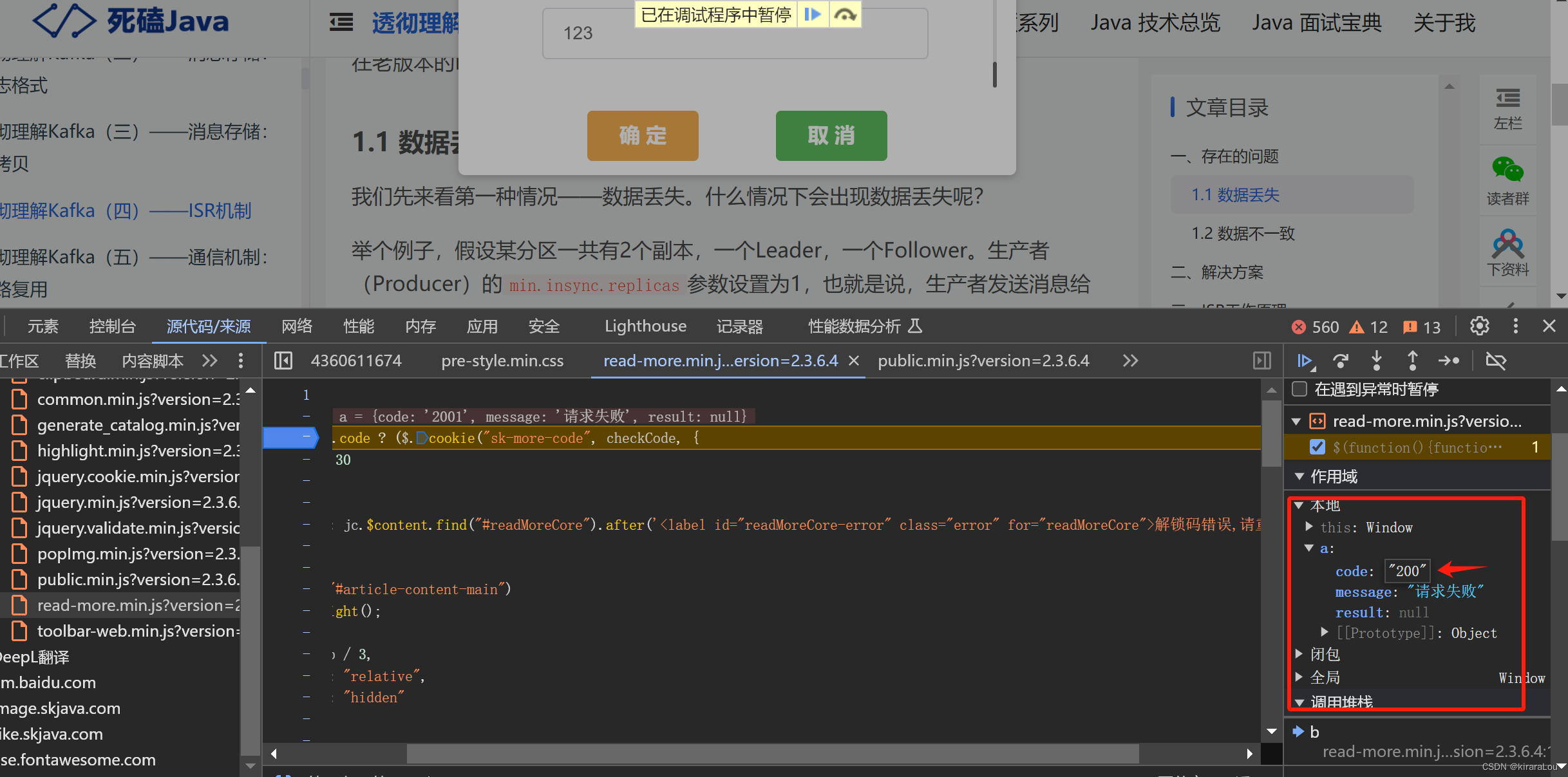Click the hamburger menu icon on page
This screenshot has width=1568, height=777.
coord(341,23)
